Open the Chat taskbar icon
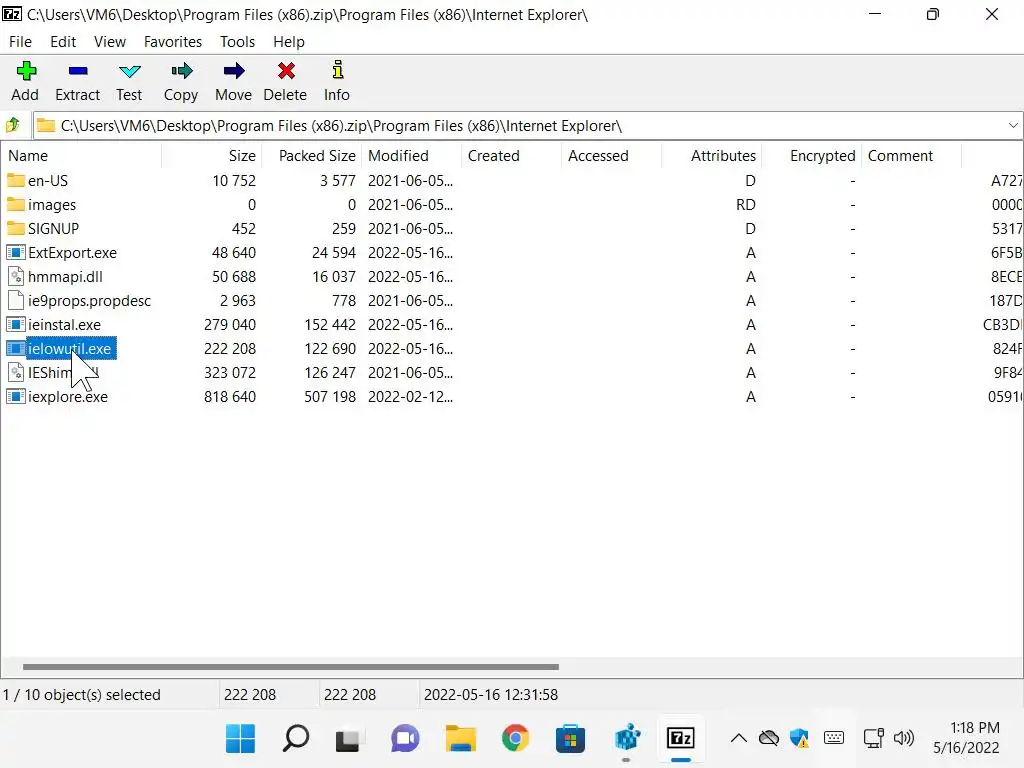 [405, 739]
